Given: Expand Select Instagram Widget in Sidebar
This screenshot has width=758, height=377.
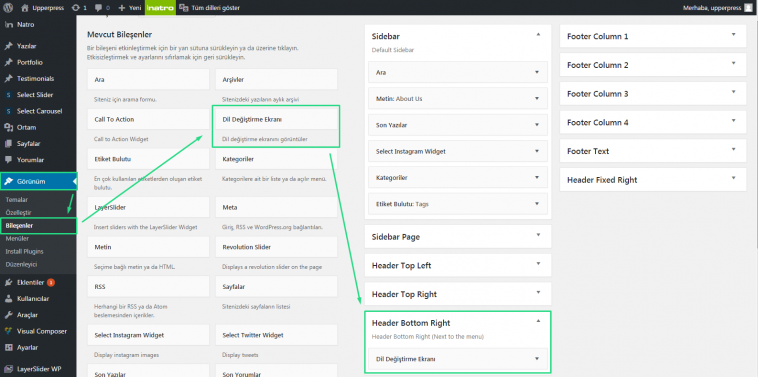Looking at the screenshot, I should (537, 151).
